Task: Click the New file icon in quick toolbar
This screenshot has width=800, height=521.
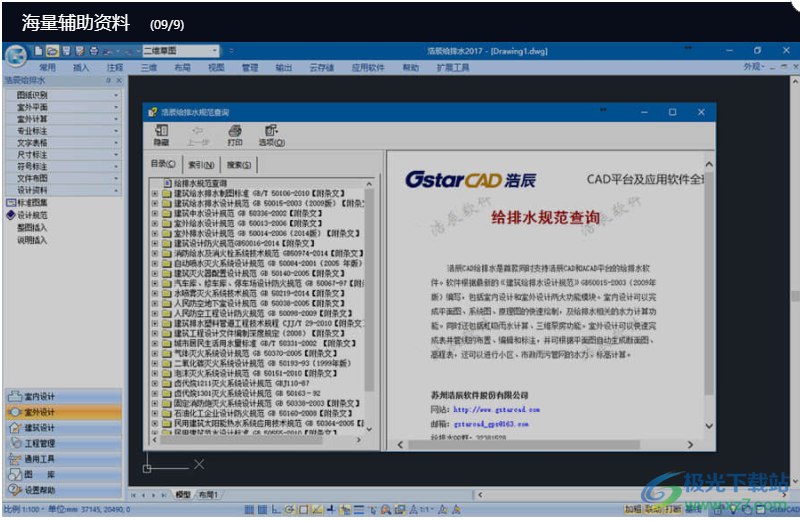Action: click(38, 51)
